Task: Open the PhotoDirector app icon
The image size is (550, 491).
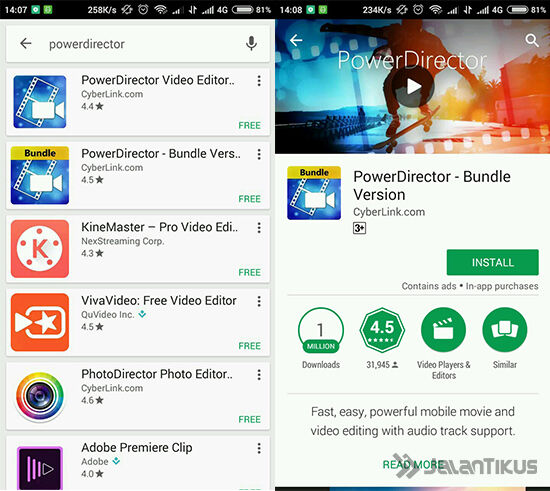Action: pyautogui.click(x=40, y=396)
